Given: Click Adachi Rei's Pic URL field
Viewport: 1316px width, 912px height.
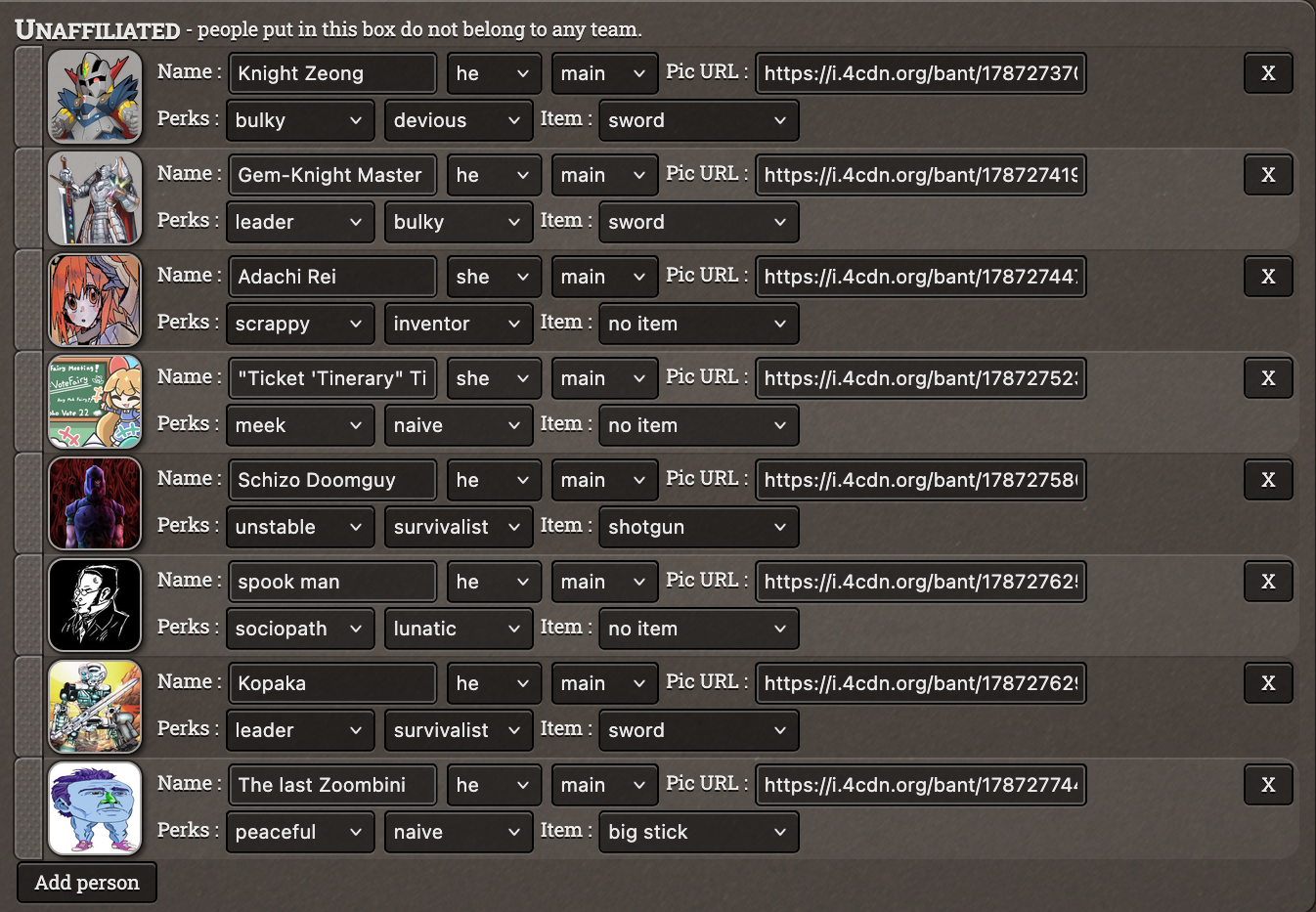Looking at the screenshot, I should [921, 277].
